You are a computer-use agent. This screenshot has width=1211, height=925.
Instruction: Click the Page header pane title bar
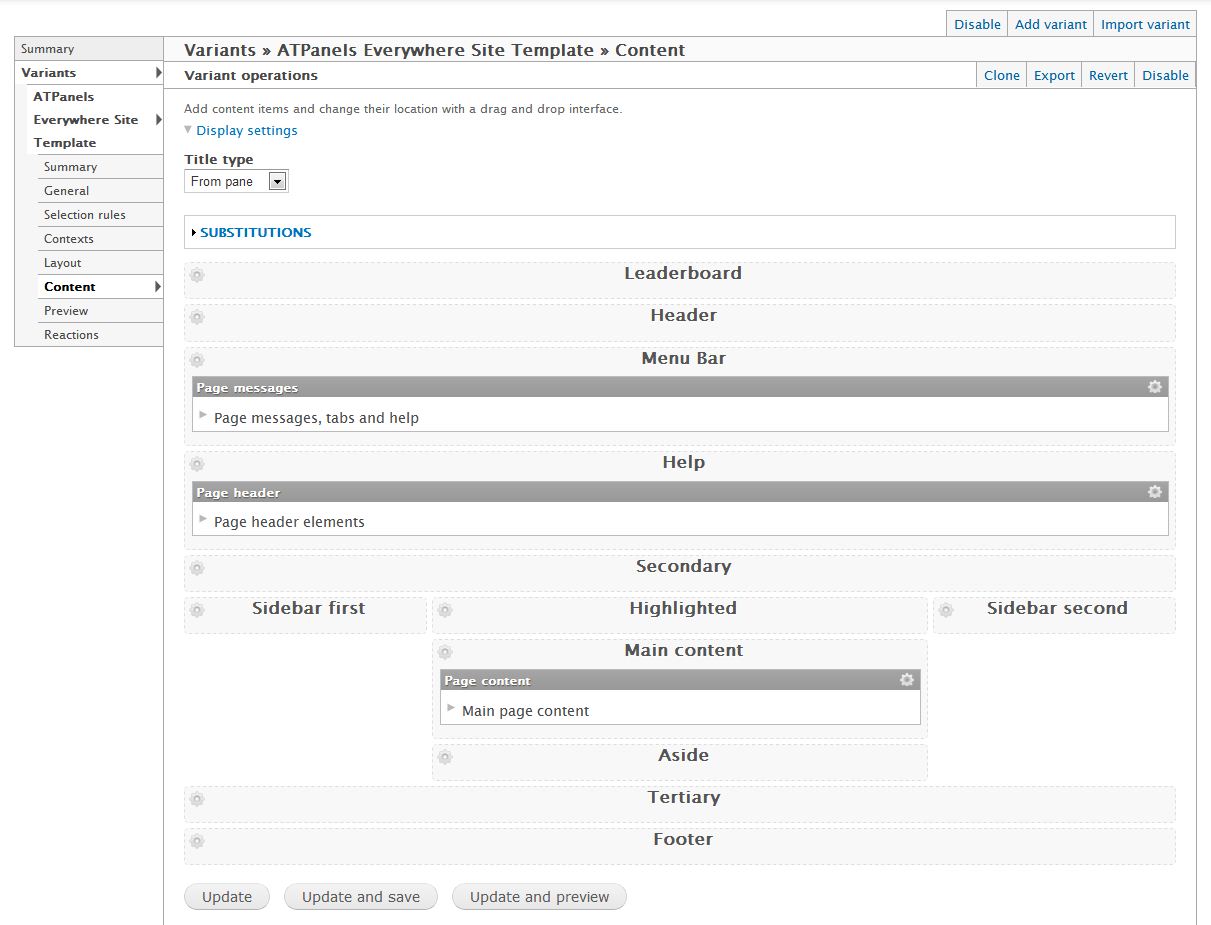680,491
